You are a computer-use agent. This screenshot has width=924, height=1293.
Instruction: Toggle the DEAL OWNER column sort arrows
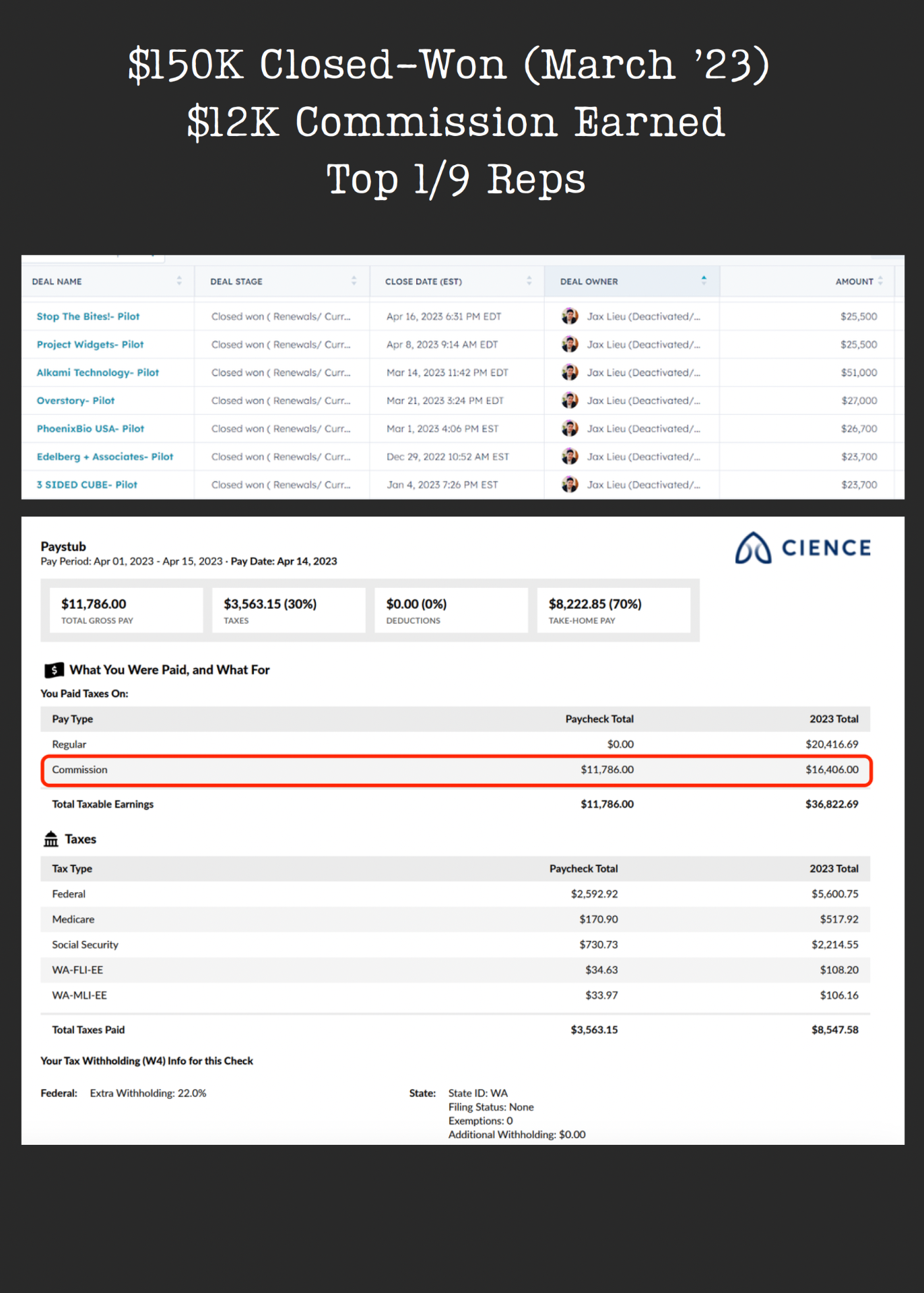click(x=704, y=280)
